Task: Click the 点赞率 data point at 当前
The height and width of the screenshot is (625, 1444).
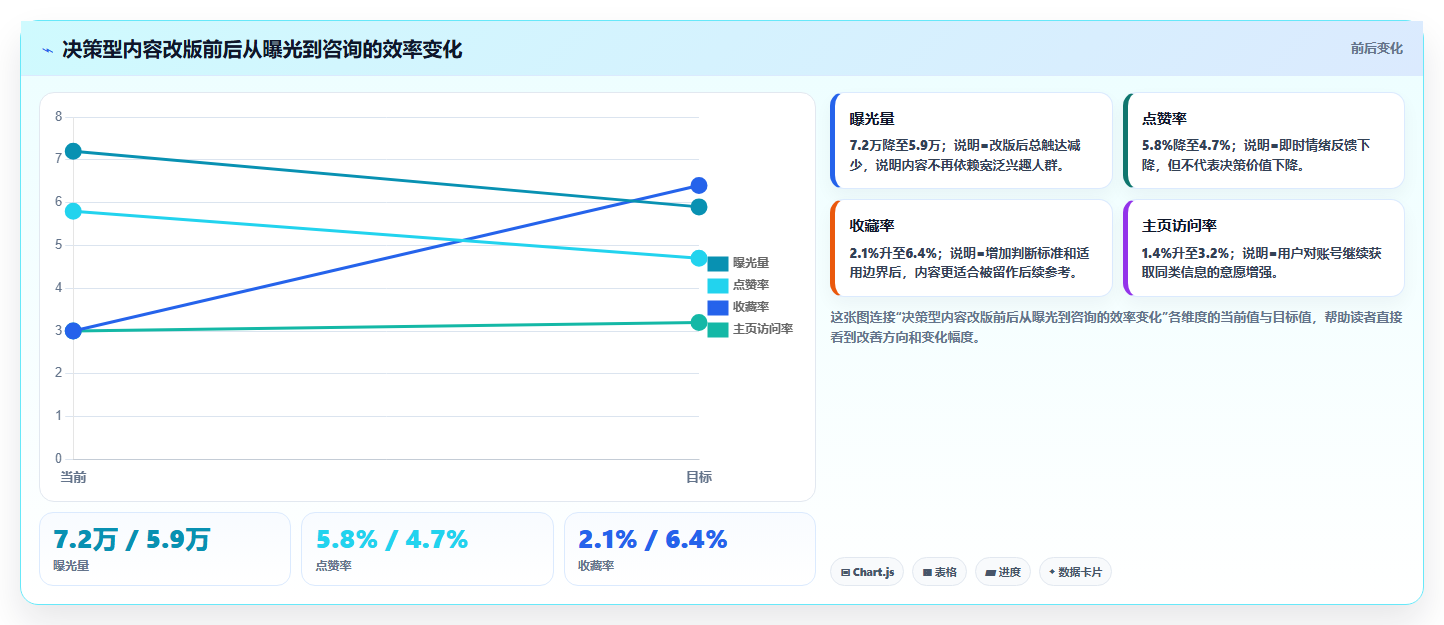Action: point(73,211)
